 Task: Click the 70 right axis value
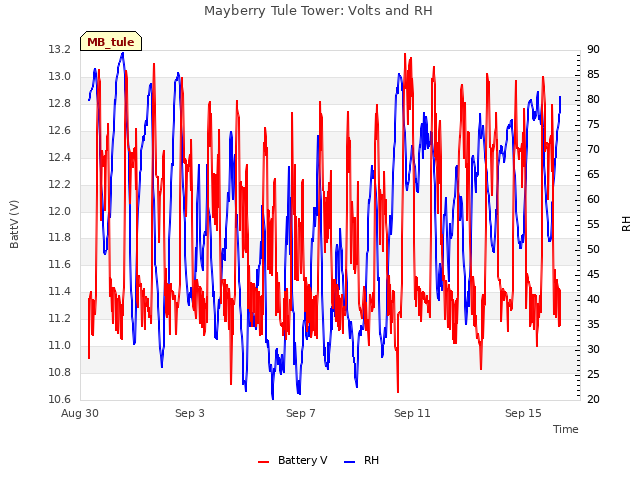(593, 149)
